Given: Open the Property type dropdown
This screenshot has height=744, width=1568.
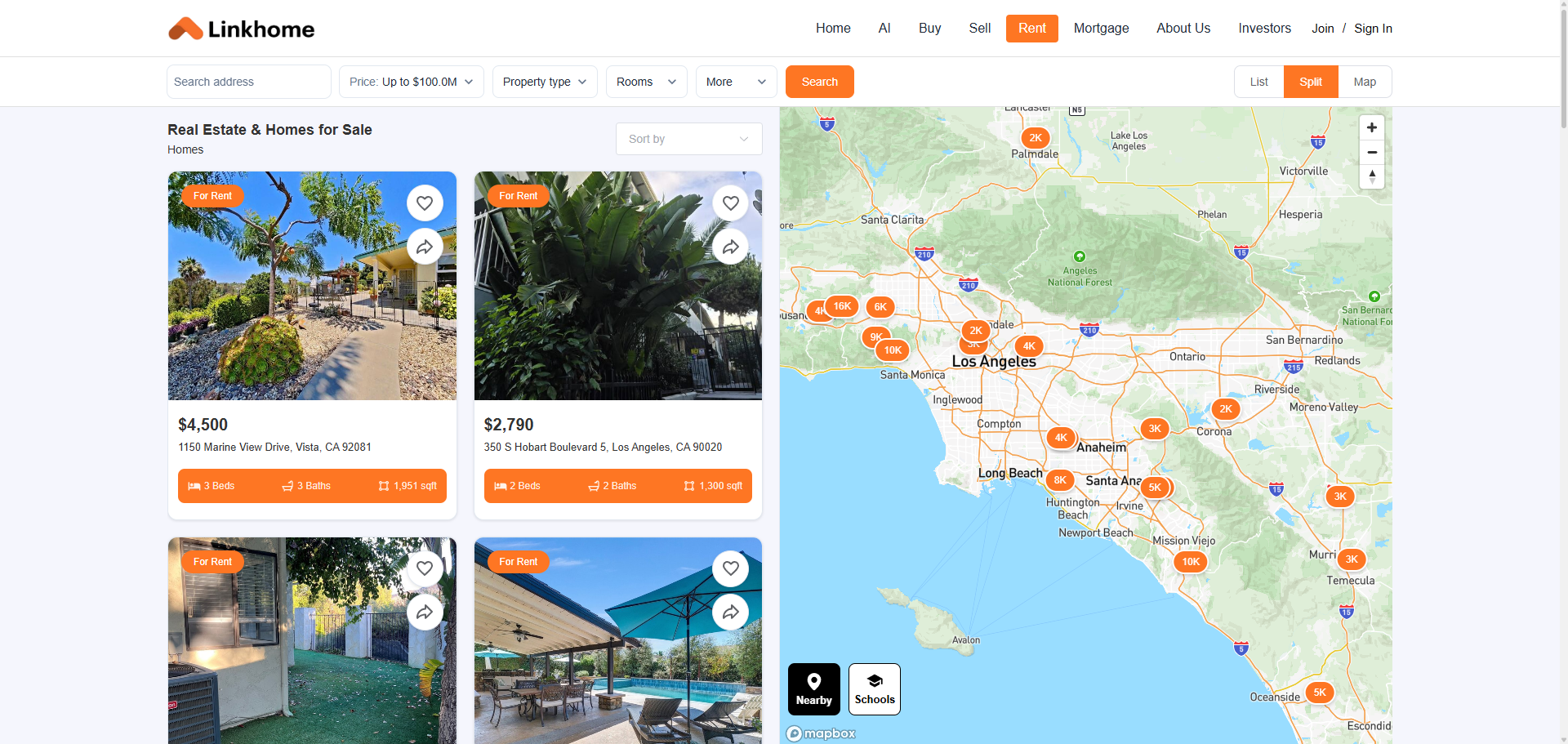Looking at the screenshot, I should [x=545, y=82].
